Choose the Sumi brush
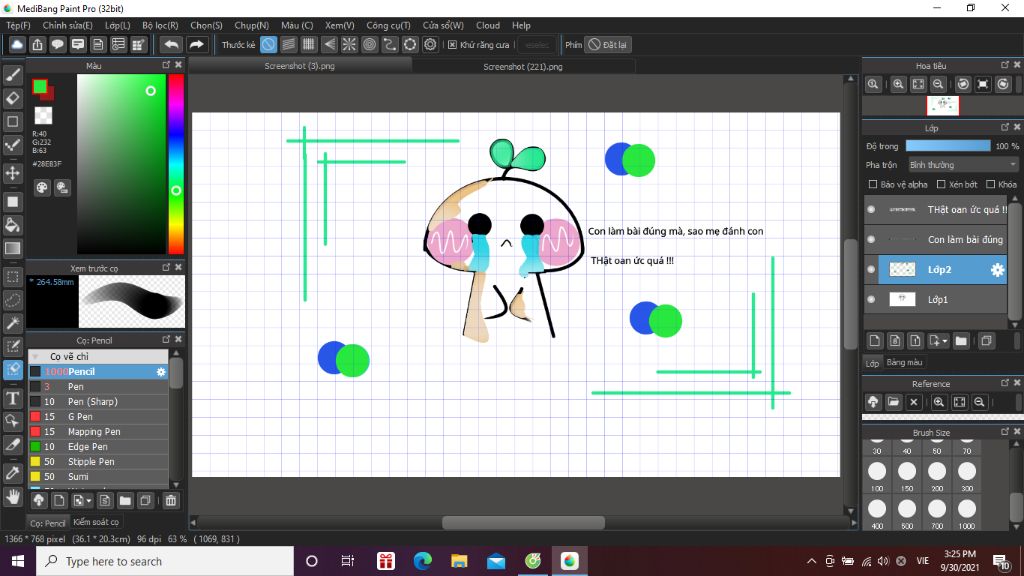Viewport: 1024px width, 576px height. pyautogui.click(x=99, y=477)
